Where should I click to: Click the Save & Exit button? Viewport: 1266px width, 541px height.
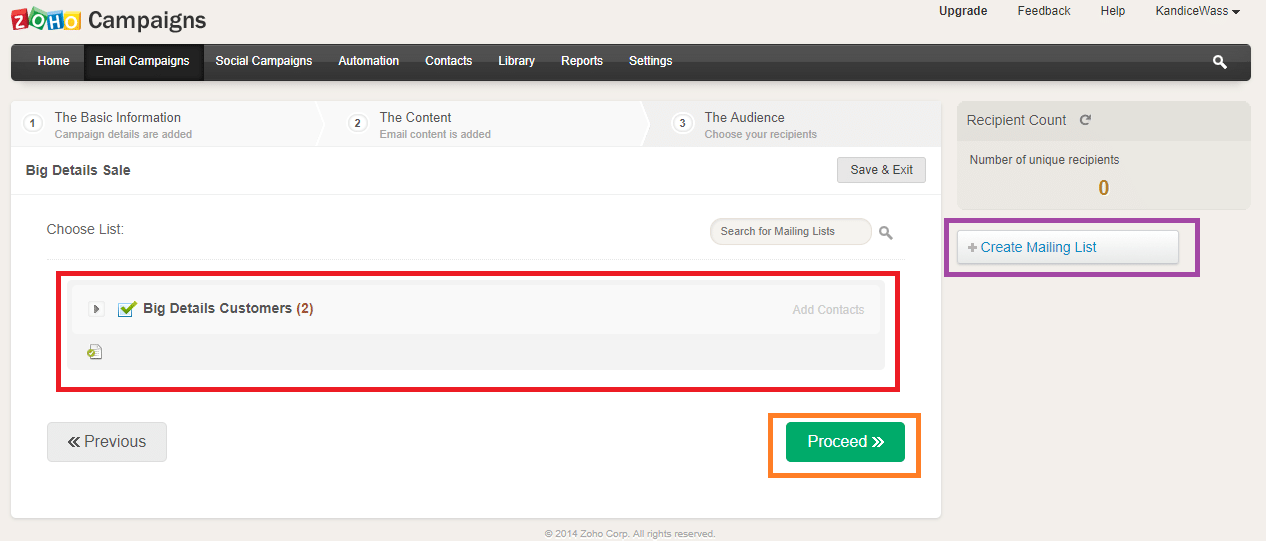tap(881, 170)
